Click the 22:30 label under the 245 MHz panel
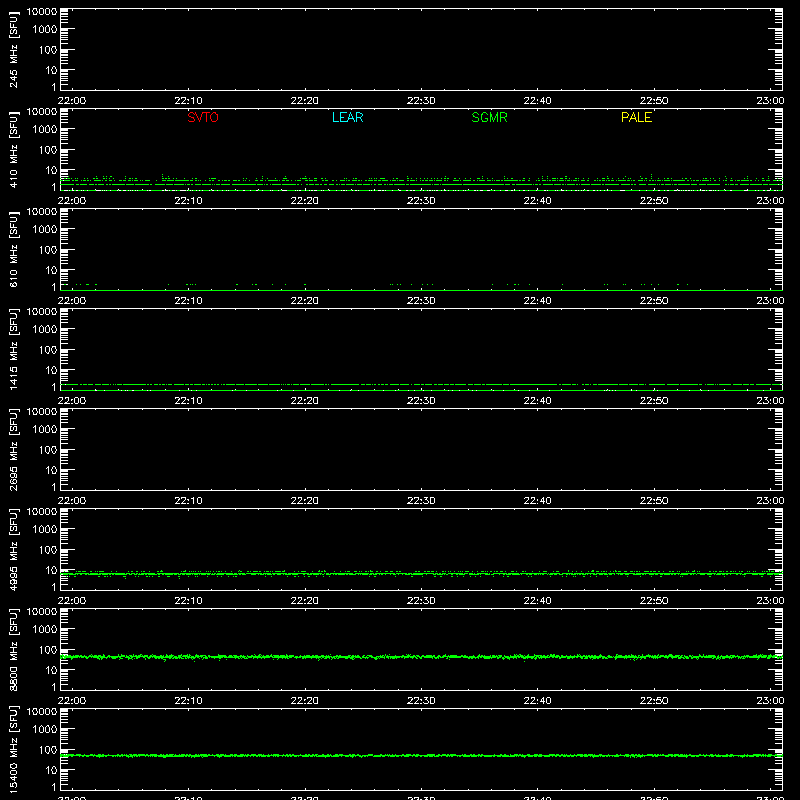This screenshot has height=800, width=800. click(x=421, y=101)
